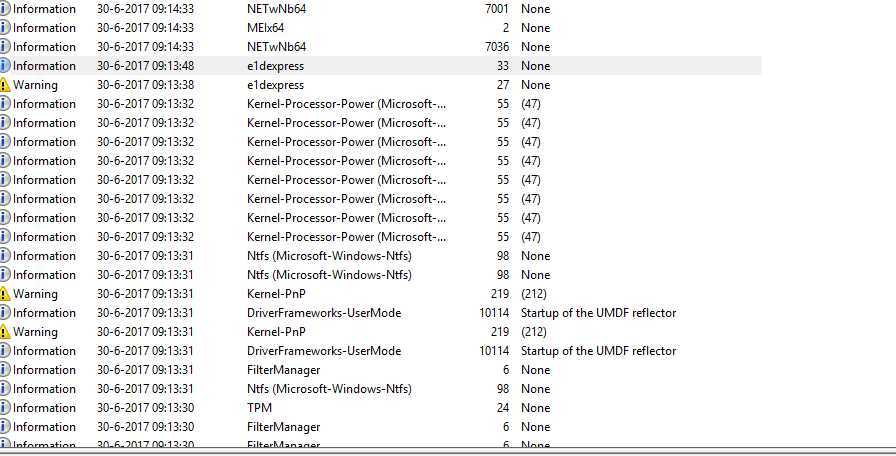Click the information icon of e1dexpress event 33
Image resolution: width=896 pixels, height=456 pixels.
pyautogui.click(x=5, y=66)
